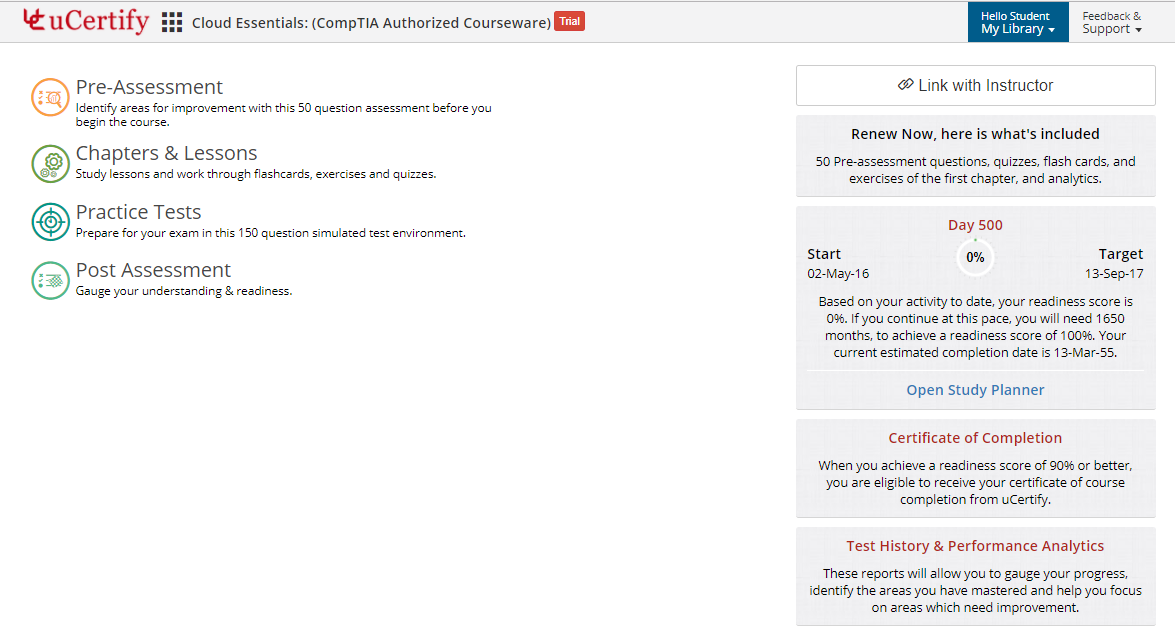
Task: Click the uCertify logo
Action: [x=85, y=21]
